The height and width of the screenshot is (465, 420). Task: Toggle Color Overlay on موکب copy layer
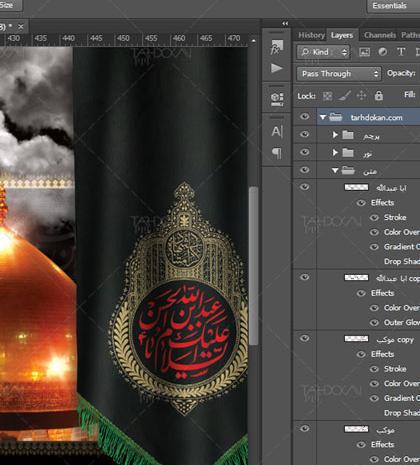[x=375, y=384]
